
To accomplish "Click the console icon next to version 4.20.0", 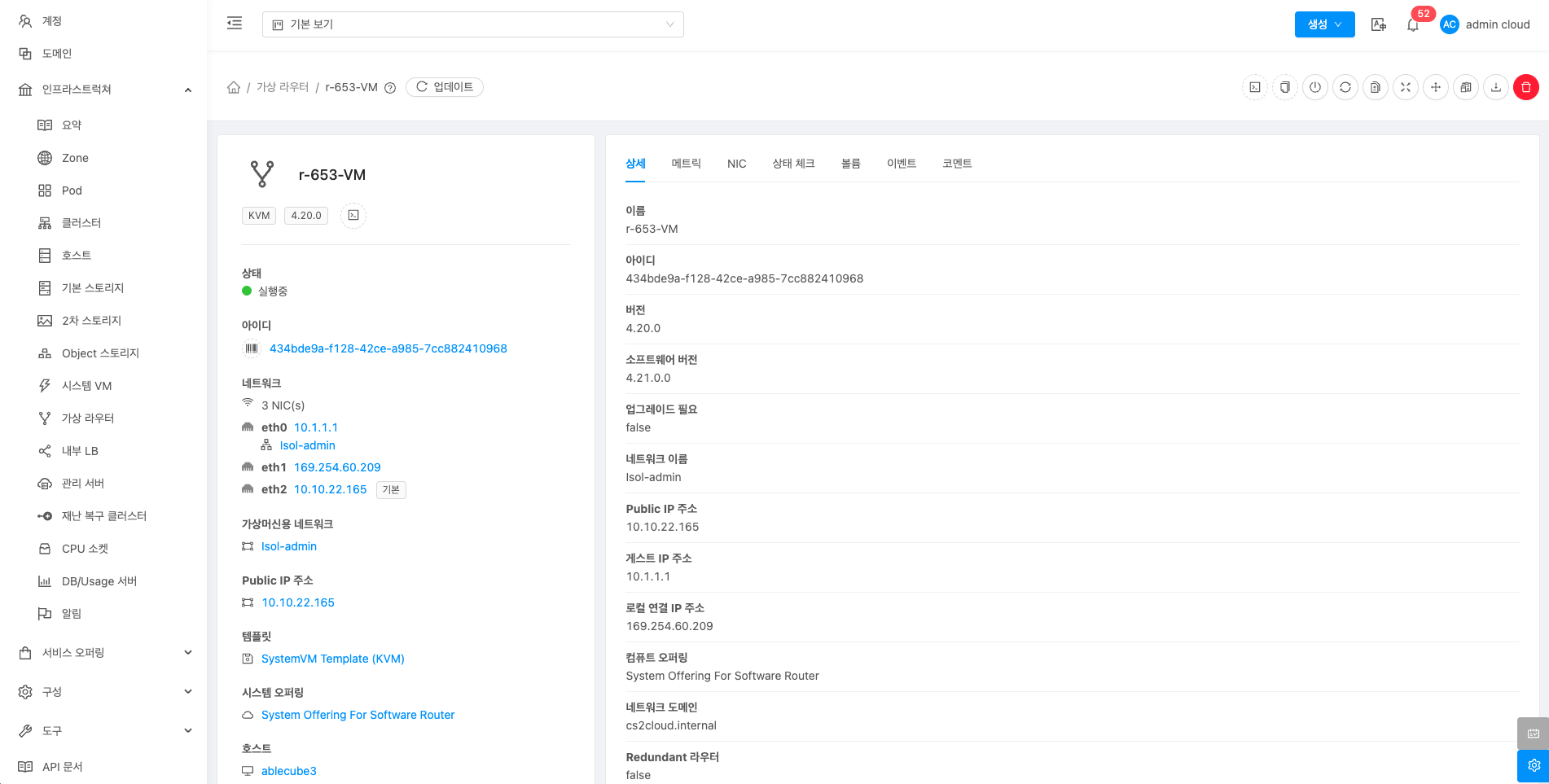I will 353,216.
